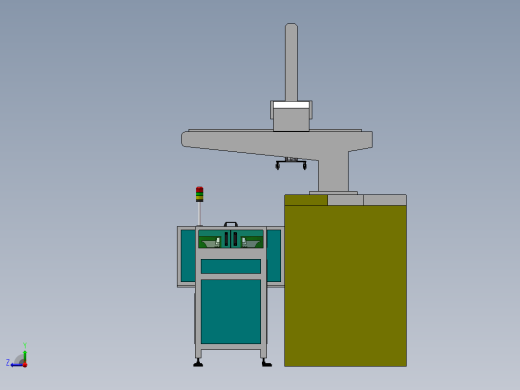This screenshot has width=520, height=390.
Task: Select the robot's long horizontal arm
Action: click(277, 144)
